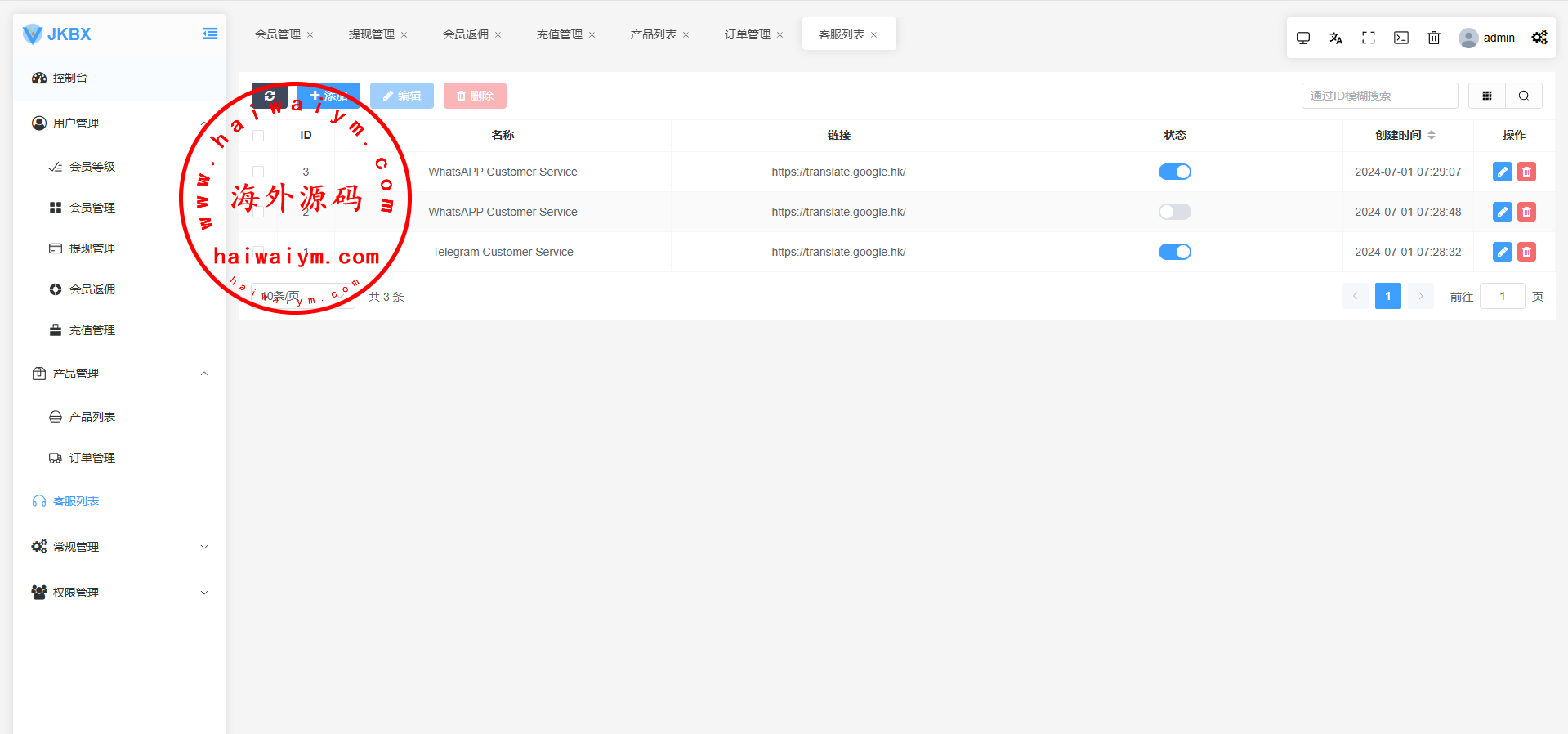
Task: Open the terminal icon in header
Action: (1401, 38)
